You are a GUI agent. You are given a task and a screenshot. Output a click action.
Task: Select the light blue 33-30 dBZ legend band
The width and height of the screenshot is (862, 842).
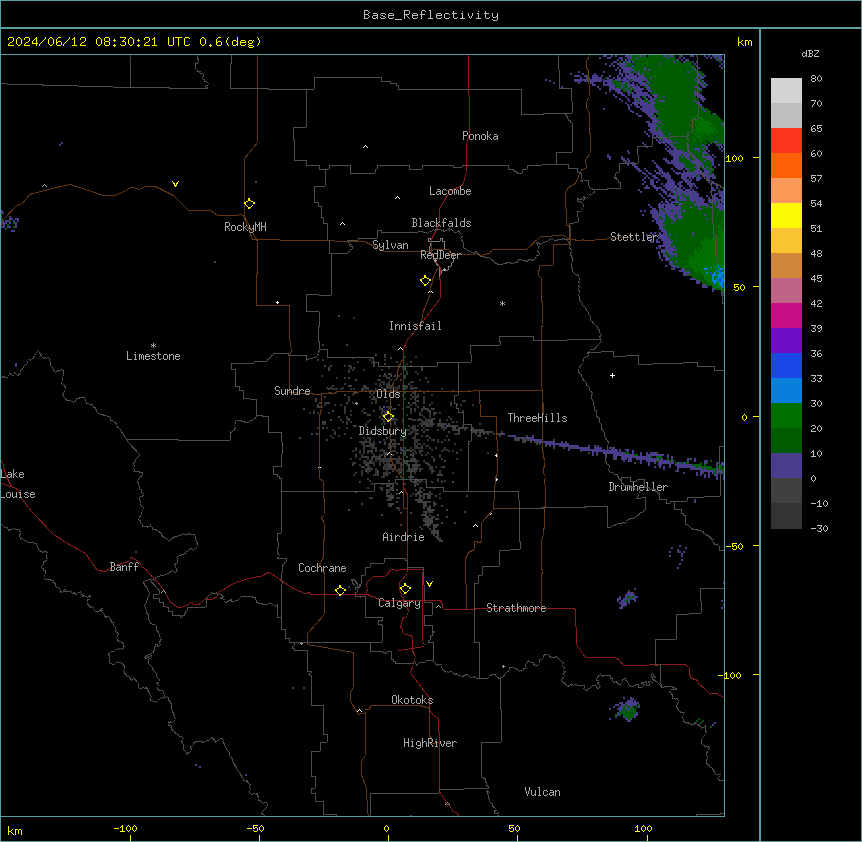point(786,391)
